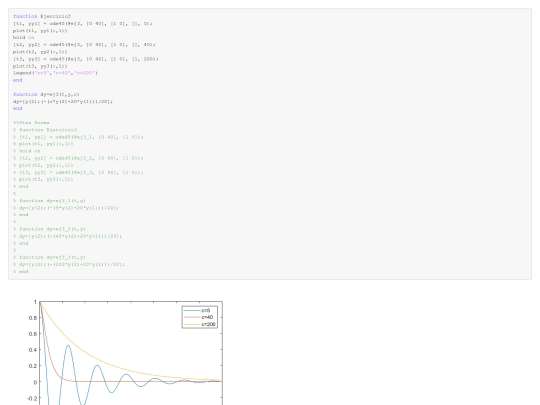This screenshot has height=405, width=540.
Task: Click the commented line calling @ej3_2
Action: click(78, 158)
